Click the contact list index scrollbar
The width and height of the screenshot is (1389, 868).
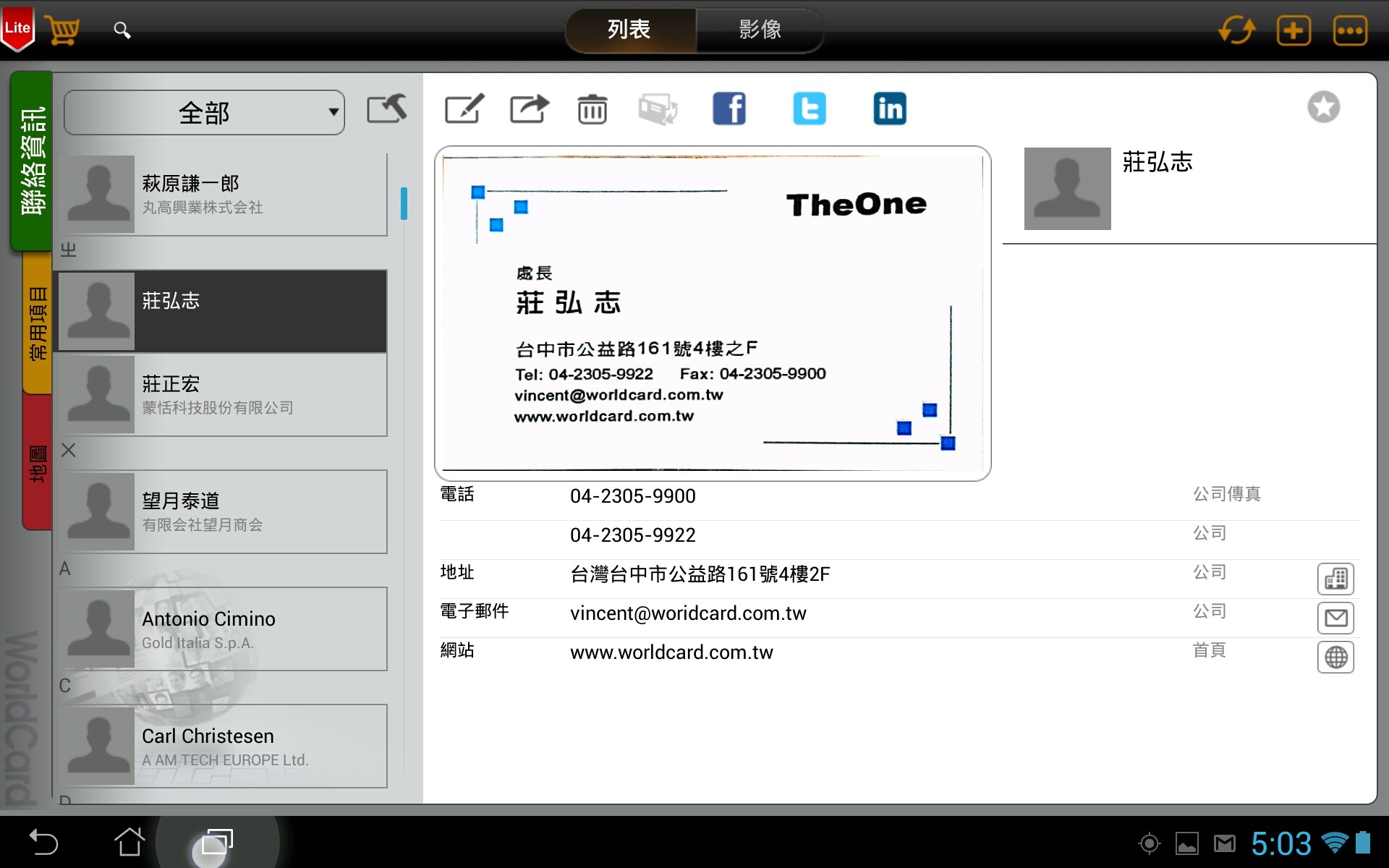pos(404,203)
